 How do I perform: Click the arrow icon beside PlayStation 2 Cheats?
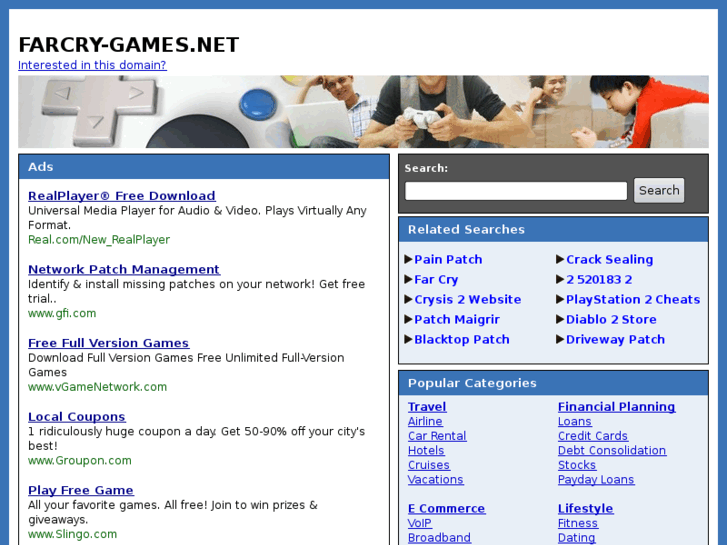tap(560, 299)
